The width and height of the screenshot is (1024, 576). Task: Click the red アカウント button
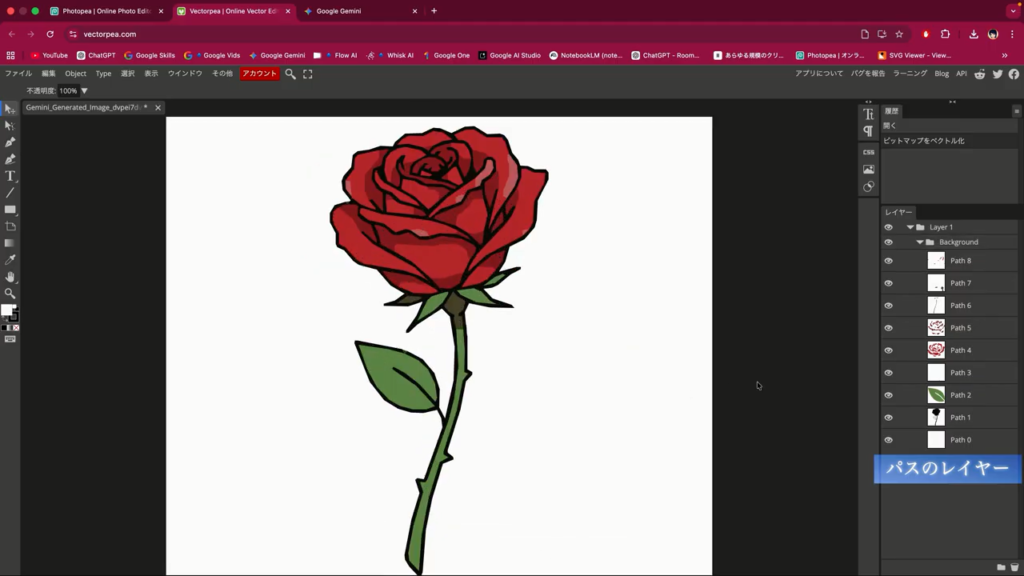click(x=259, y=74)
